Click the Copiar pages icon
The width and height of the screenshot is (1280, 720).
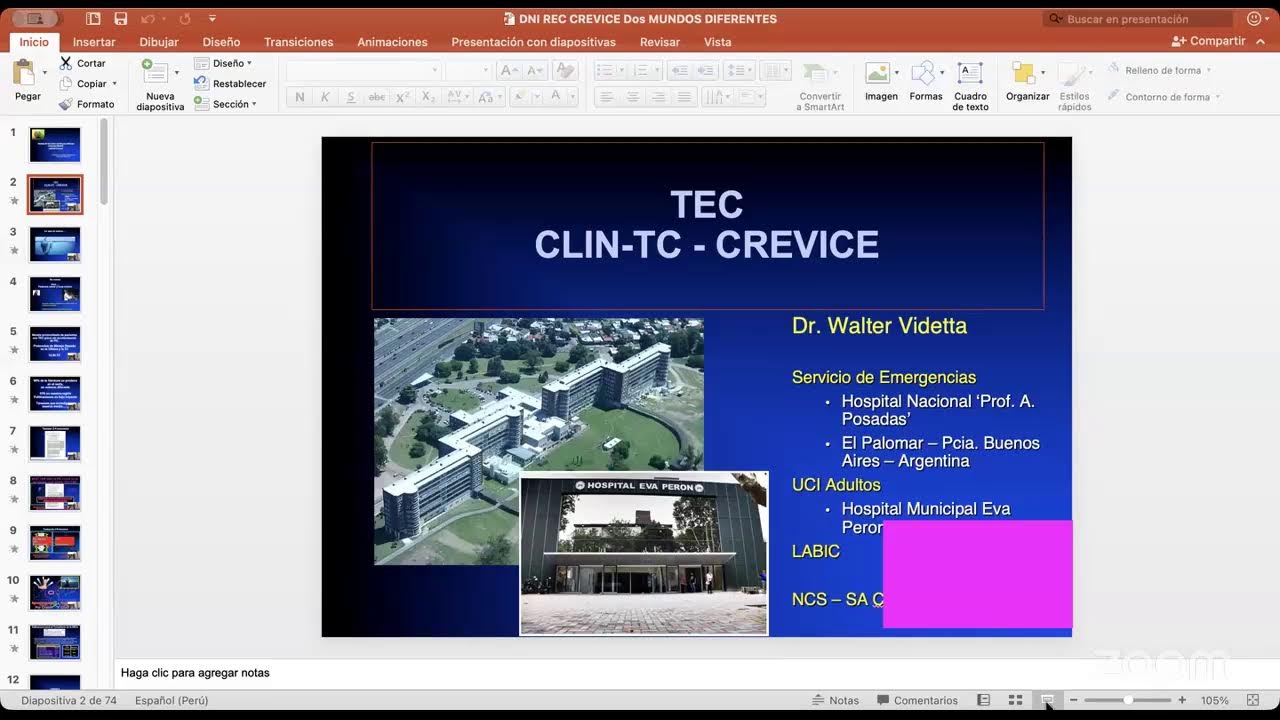(x=66, y=84)
